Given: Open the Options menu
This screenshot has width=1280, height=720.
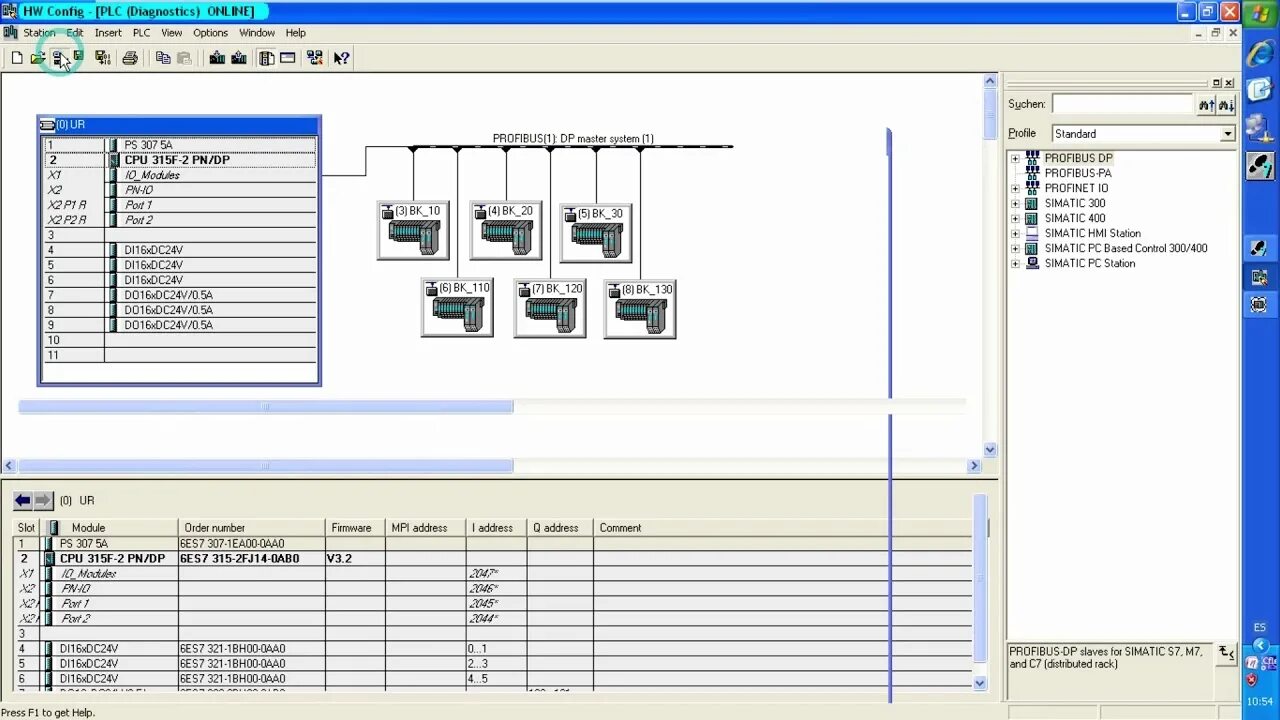Looking at the screenshot, I should click(210, 33).
